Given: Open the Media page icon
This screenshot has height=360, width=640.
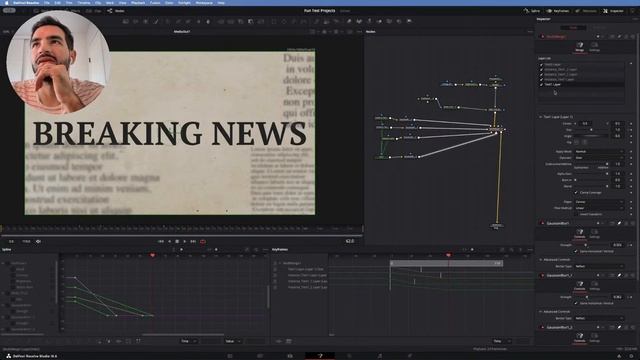Looking at the screenshot, I should point(230,356).
